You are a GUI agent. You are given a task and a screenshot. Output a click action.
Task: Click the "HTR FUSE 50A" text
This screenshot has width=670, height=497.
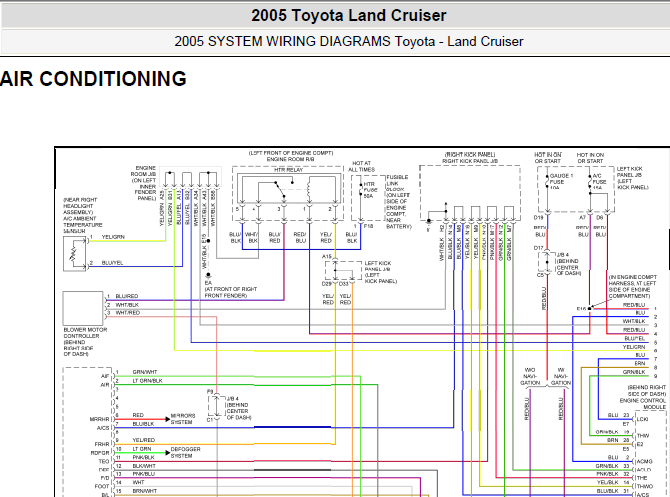tap(370, 190)
